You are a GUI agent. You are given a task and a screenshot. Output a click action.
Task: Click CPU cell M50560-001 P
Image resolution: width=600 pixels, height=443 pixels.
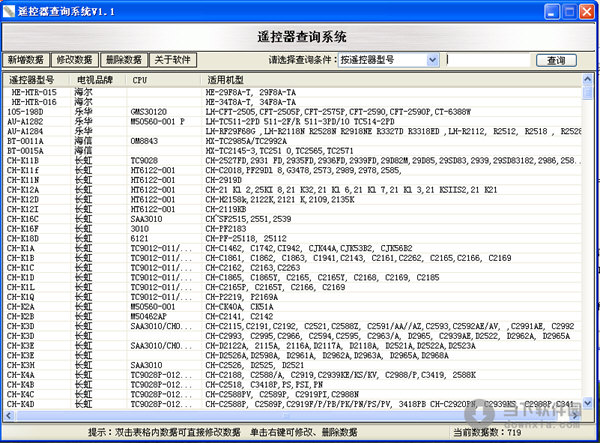(157, 122)
